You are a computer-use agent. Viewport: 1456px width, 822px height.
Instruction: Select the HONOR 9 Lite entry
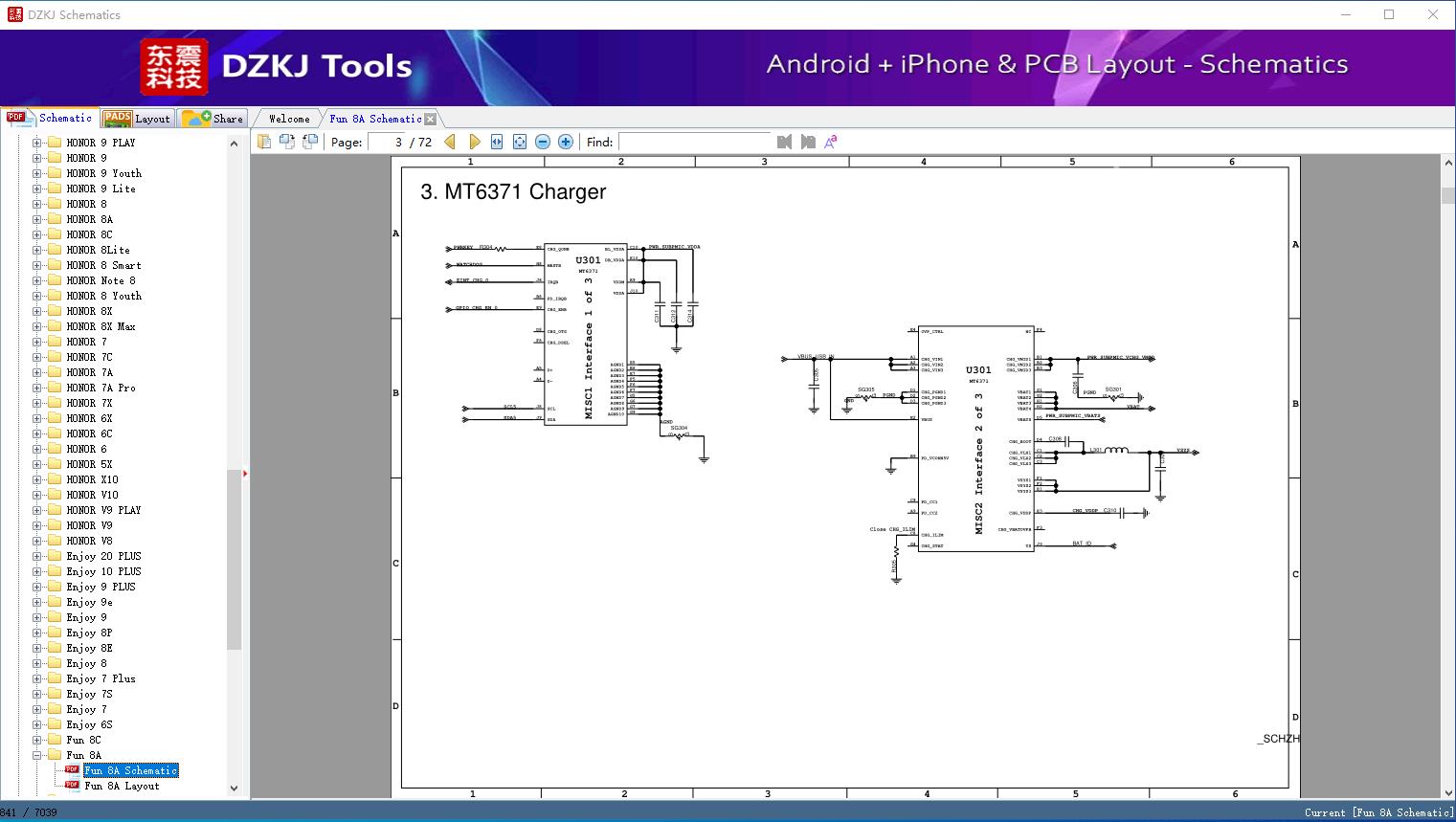click(x=101, y=189)
